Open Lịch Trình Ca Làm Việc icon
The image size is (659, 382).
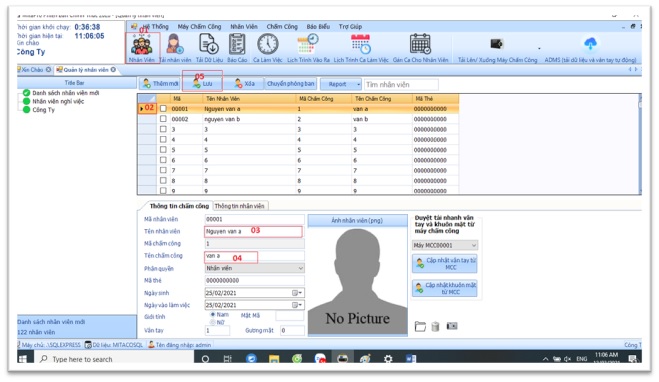361,48
